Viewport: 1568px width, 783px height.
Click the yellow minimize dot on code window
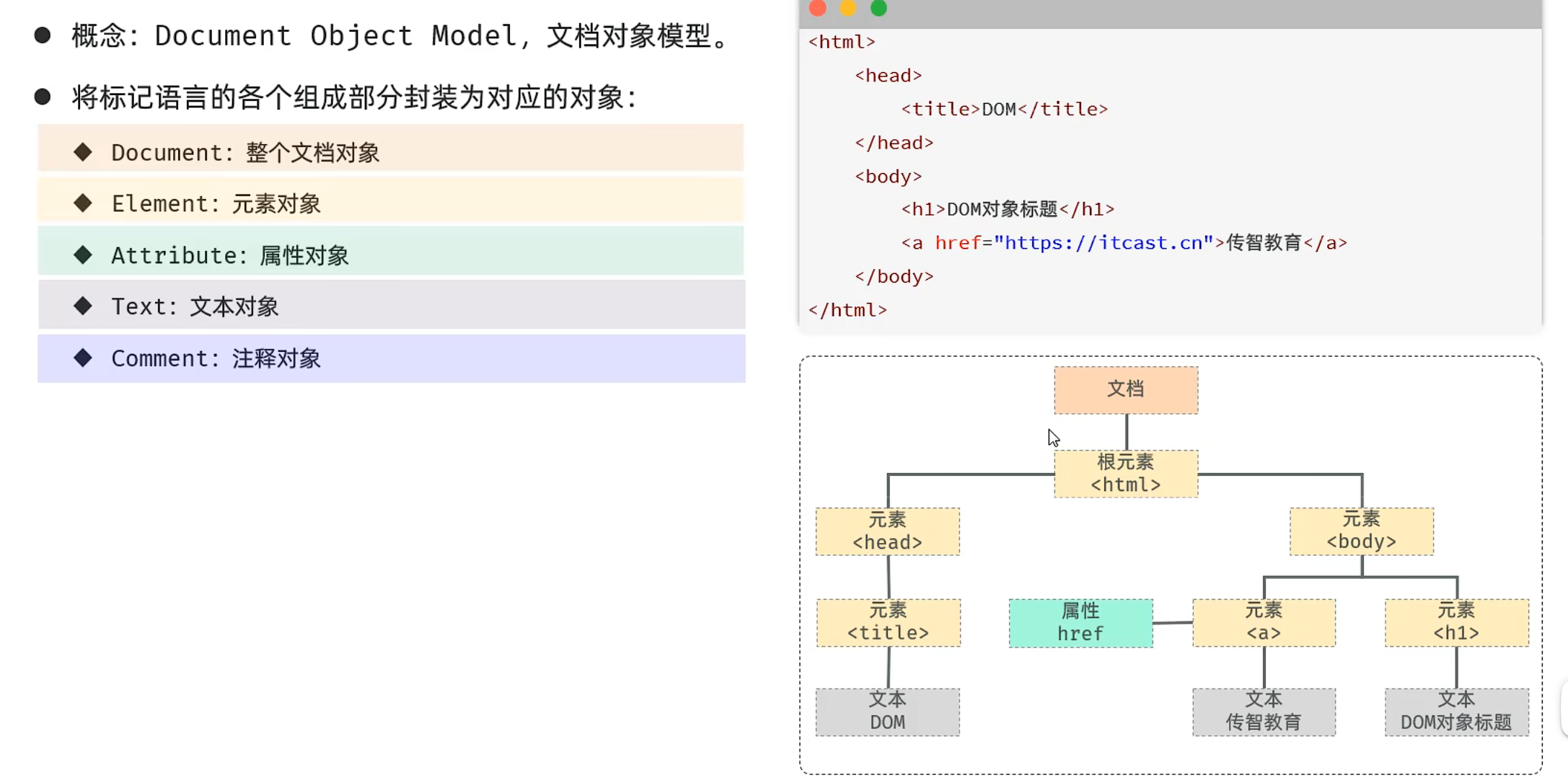[848, 8]
